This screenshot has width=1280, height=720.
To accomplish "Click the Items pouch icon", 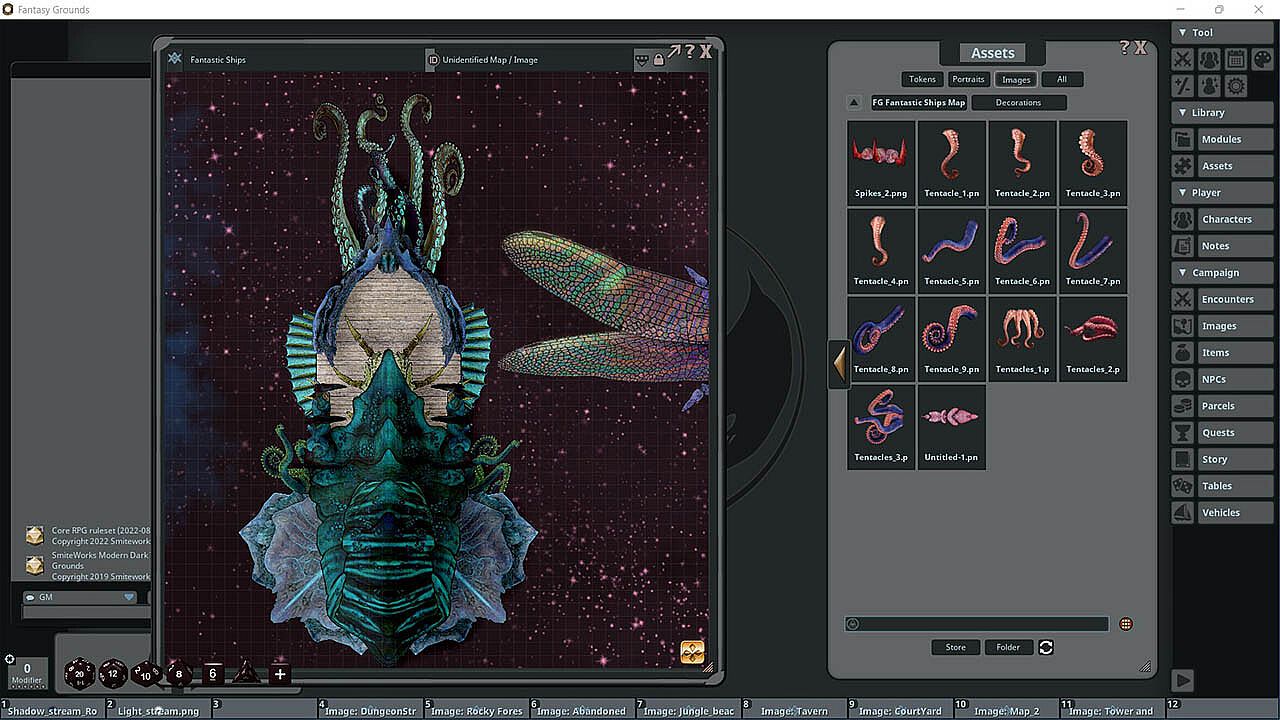I will 1183,352.
